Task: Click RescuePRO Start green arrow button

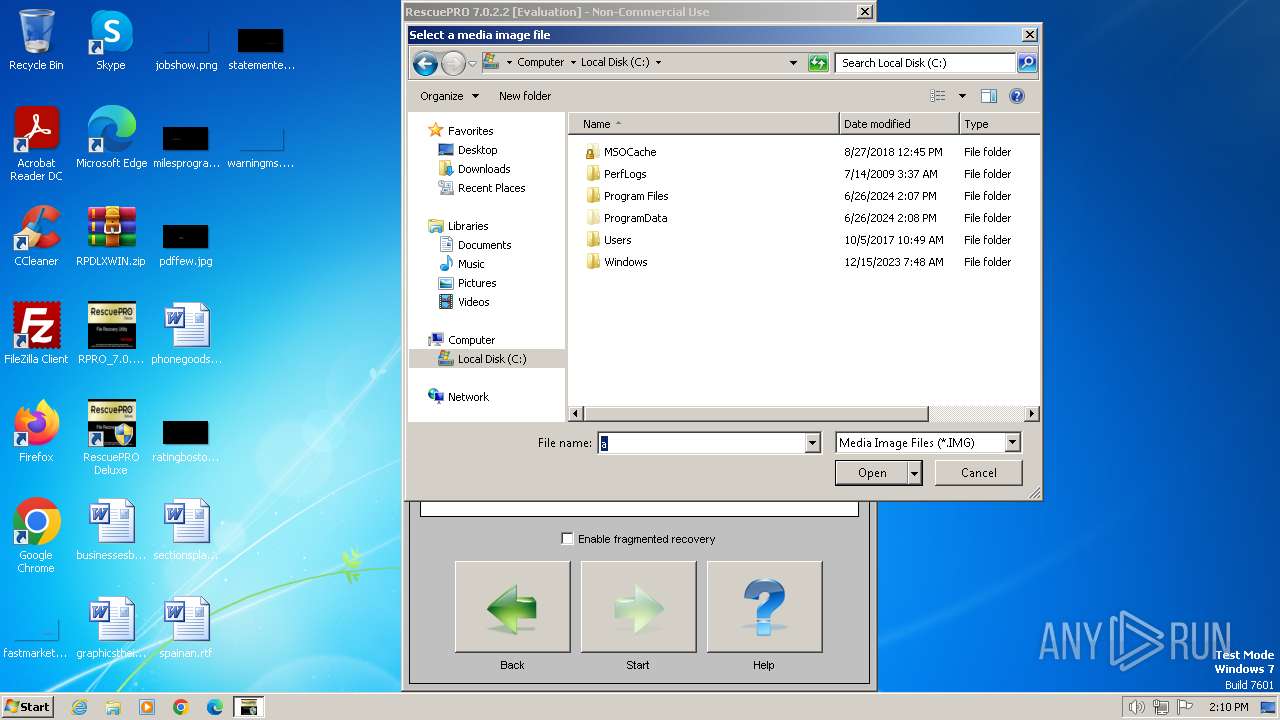Action: pyautogui.click(x=638, y=607)
